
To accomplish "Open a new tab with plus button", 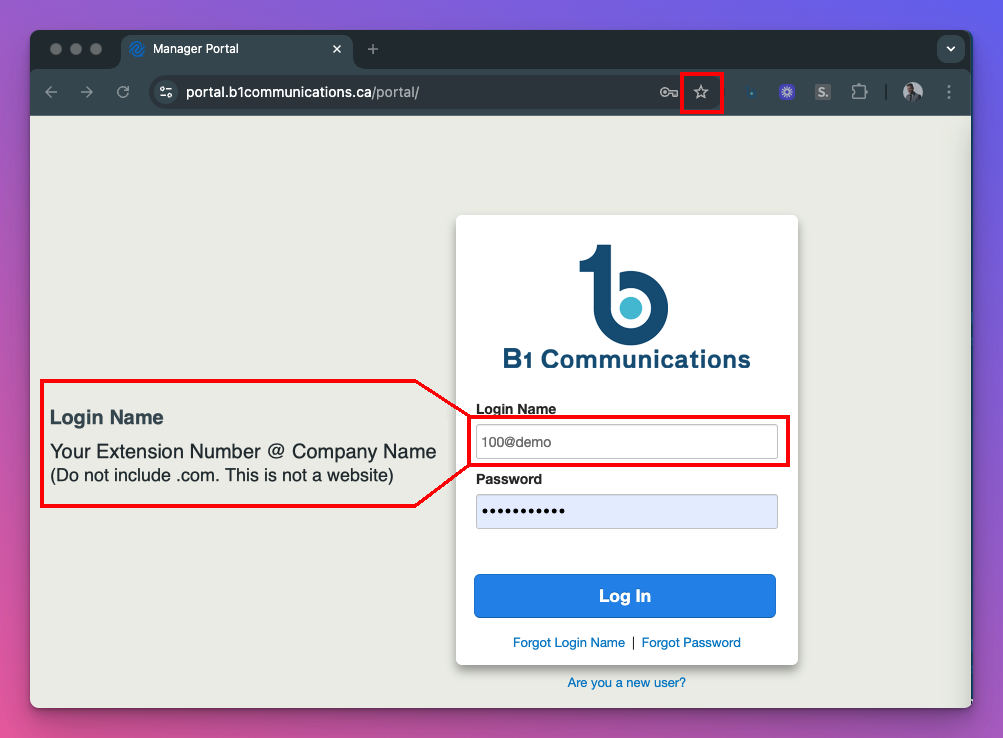I will (373, 49).
